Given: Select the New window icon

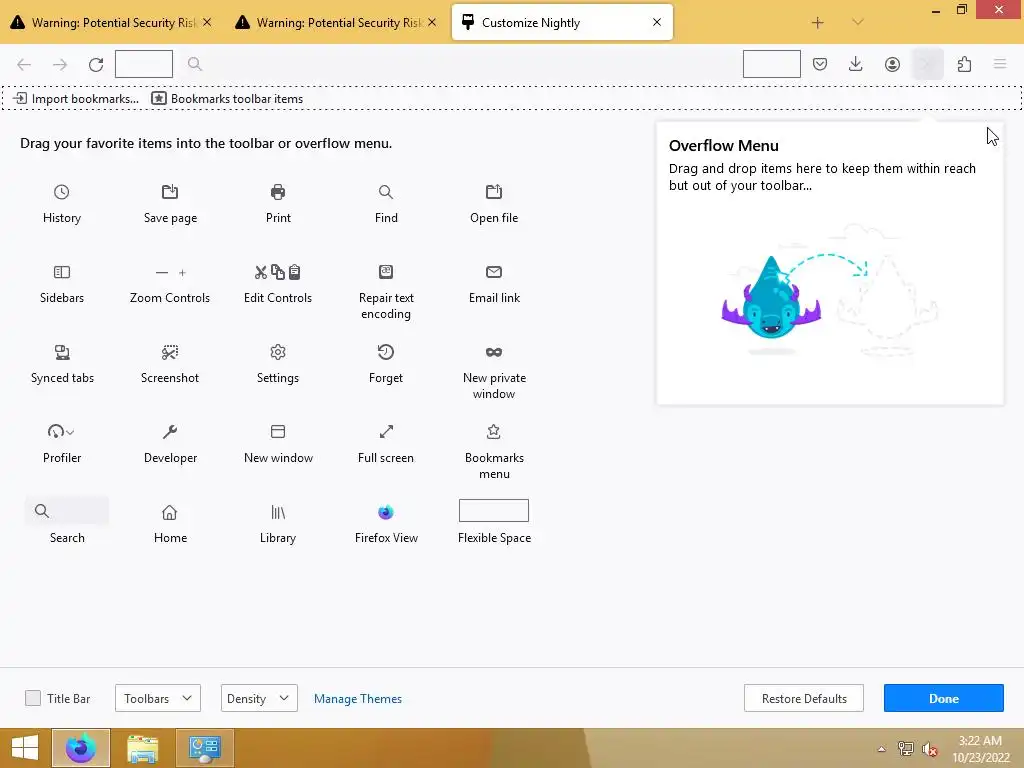Looking at the screenshot, I should 278,432.
